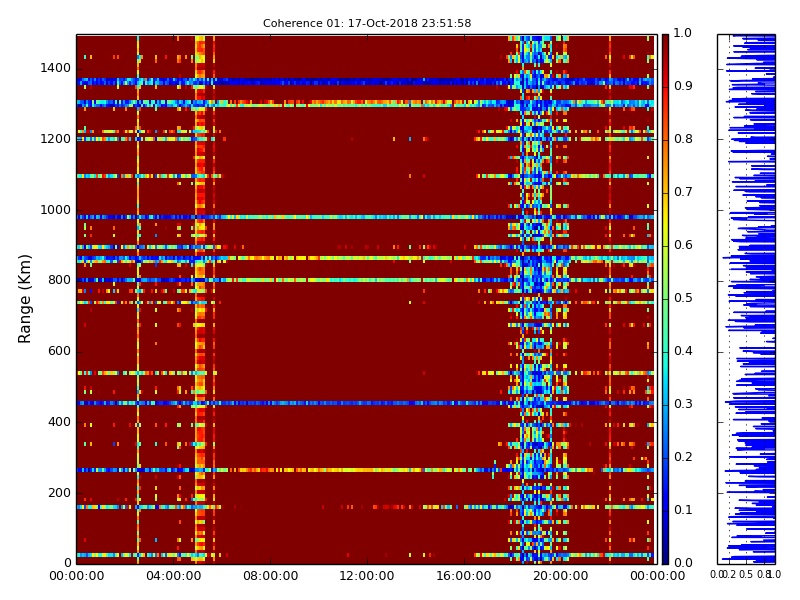
Task: Click the colorbar 0.5 label
Action: click(x=683, y=298)
